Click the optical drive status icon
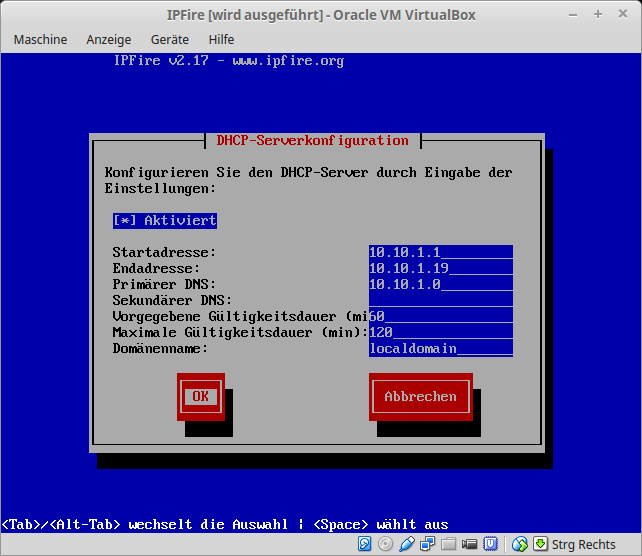This screenshot has height=556, width=642. tap(385, 544)
